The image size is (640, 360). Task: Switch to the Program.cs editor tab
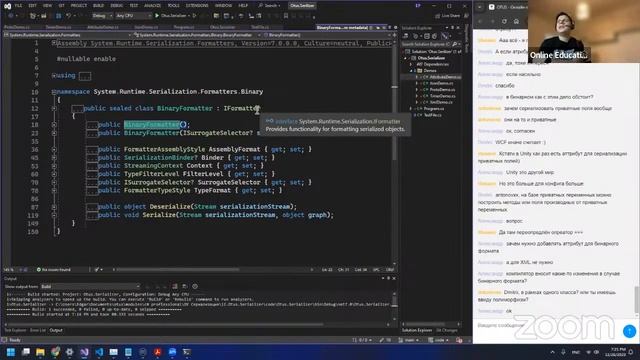click(x=184, y=27)
